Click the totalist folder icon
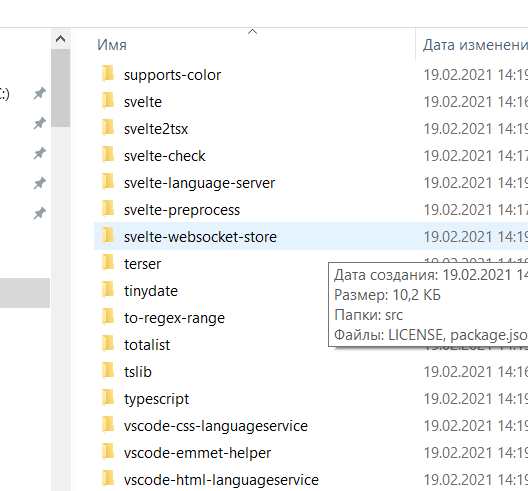This screenshot has height=491, width=528. coord(108,344)
